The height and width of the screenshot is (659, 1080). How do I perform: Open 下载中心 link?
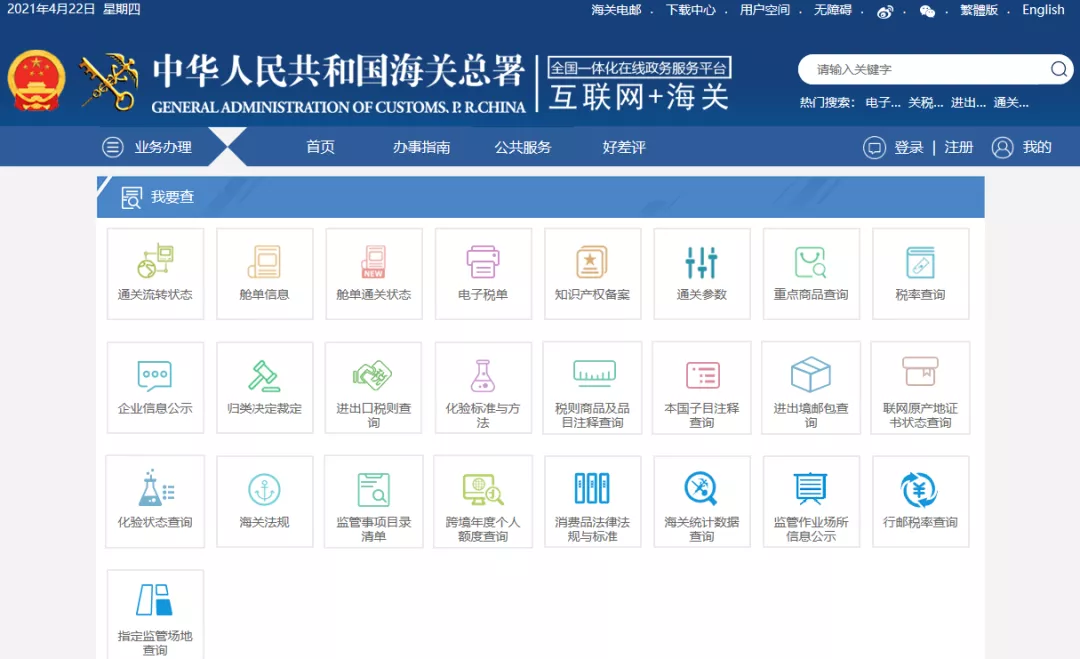click(x=690, y=10)
